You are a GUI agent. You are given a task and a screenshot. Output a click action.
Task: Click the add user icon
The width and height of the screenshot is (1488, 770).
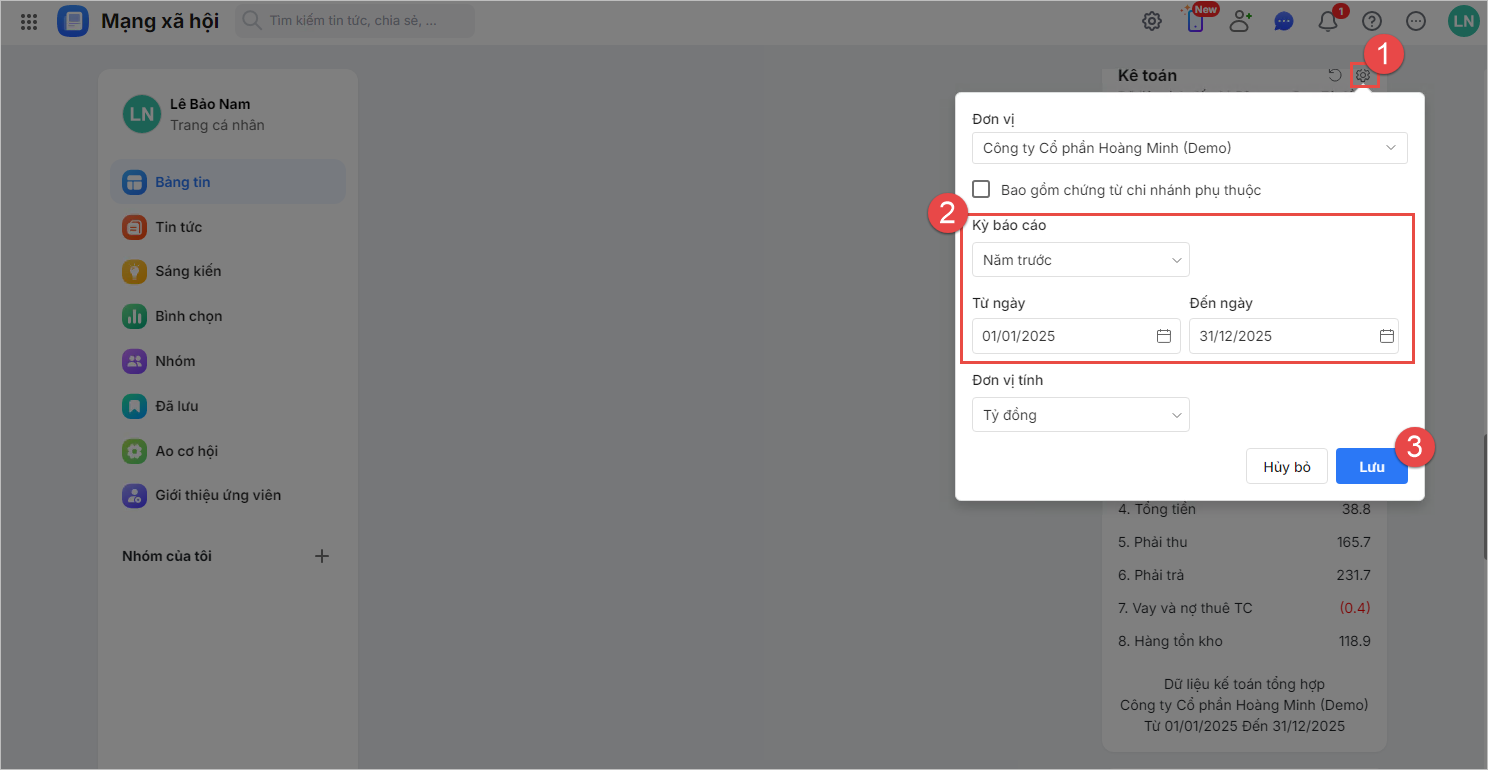coord(1241,21)
